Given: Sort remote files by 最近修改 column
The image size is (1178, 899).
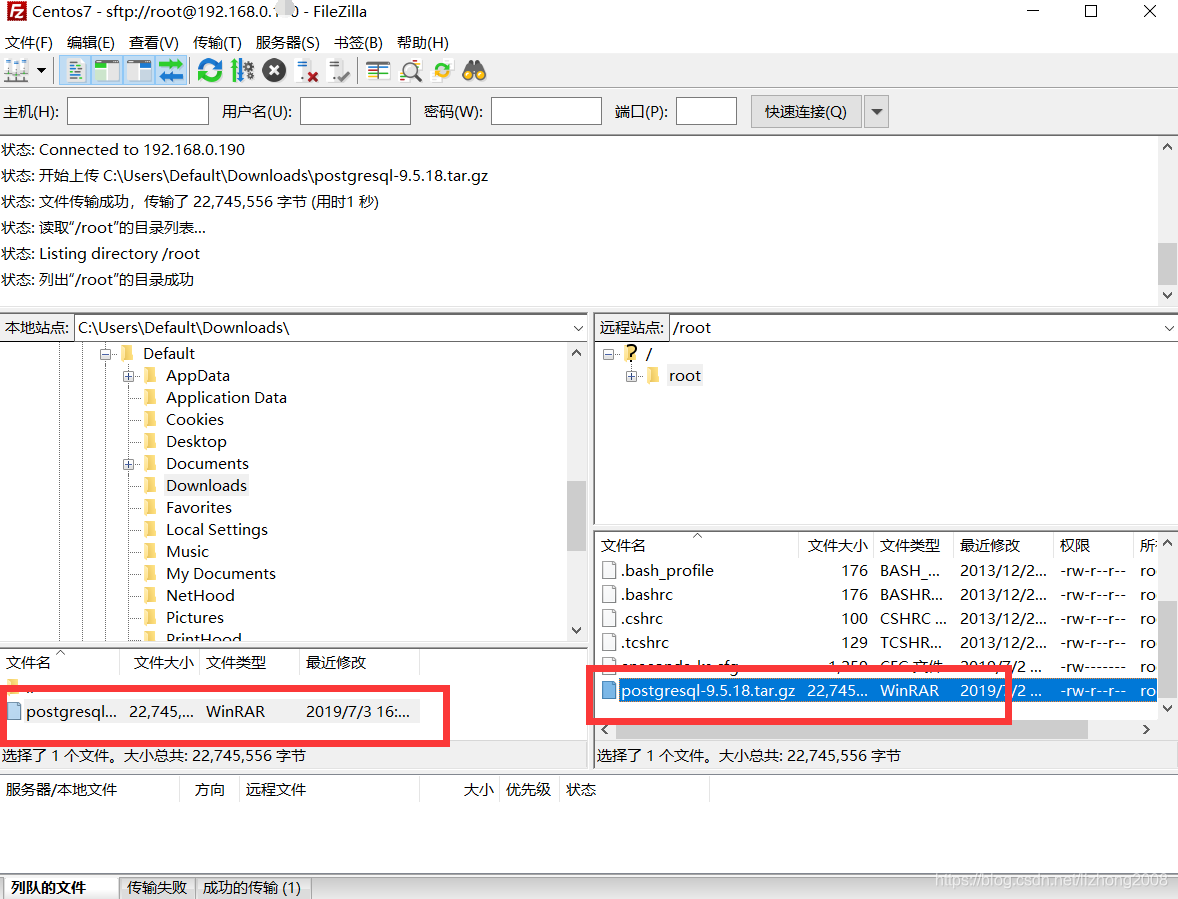Looking at the screenshot, I should tap(989, 546).
